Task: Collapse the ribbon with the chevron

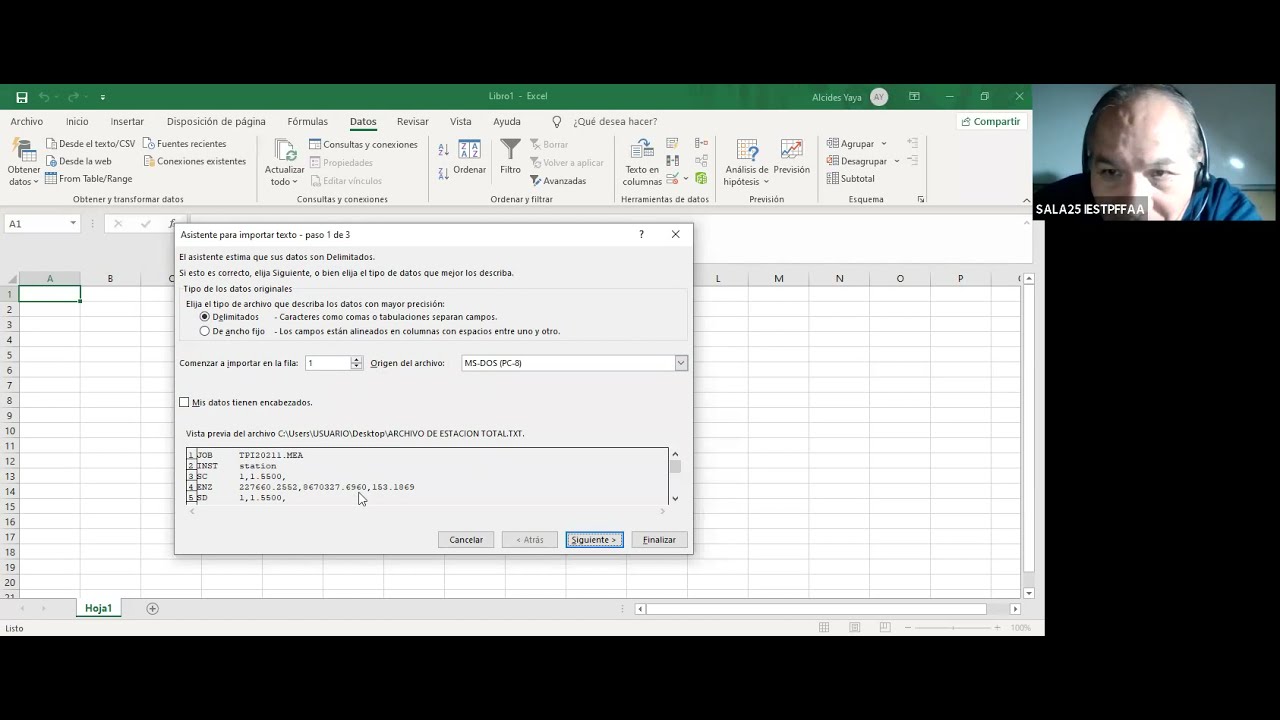Action: [1026, 200]
